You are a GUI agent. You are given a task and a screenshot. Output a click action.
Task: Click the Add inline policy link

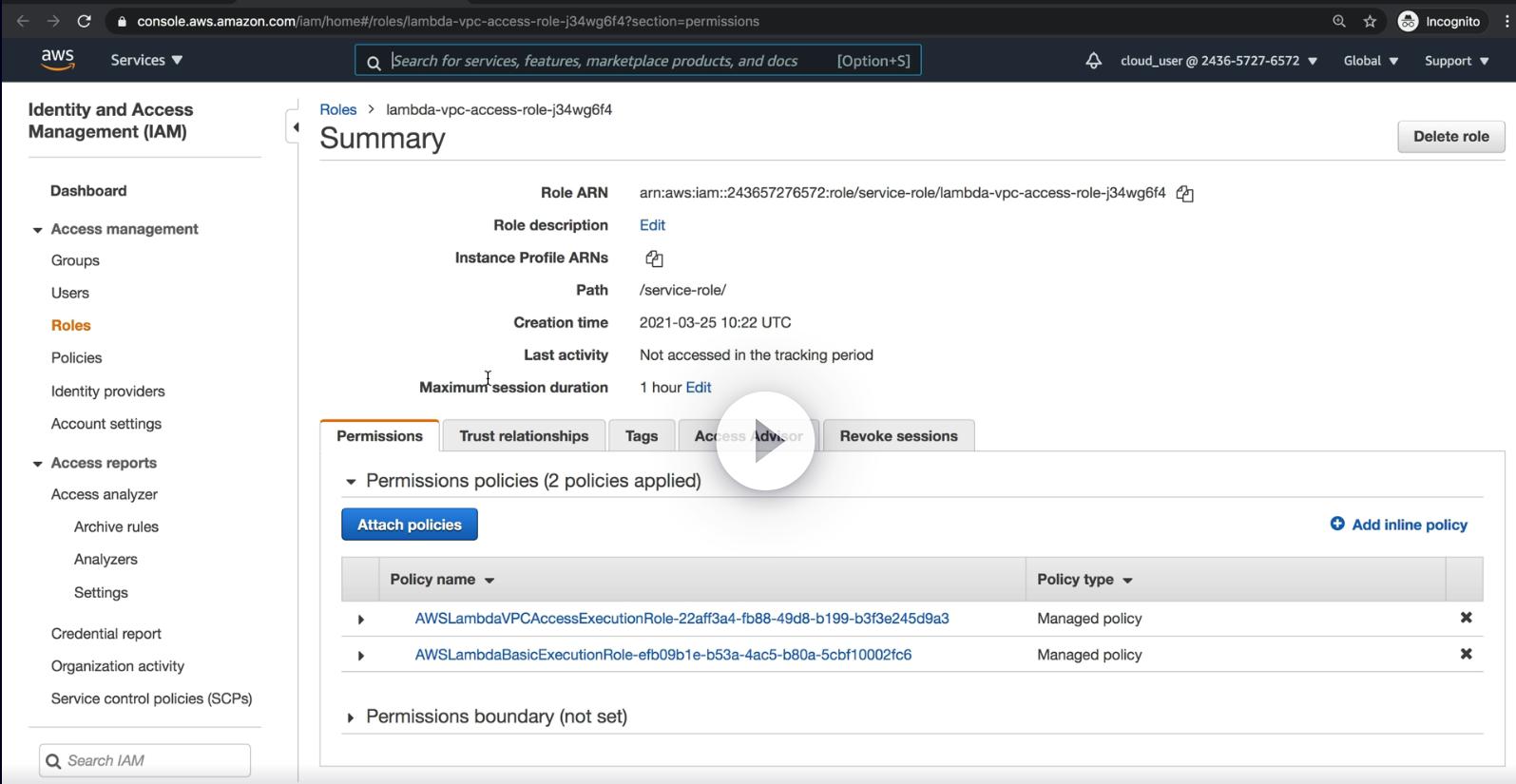click(1398, 525)
